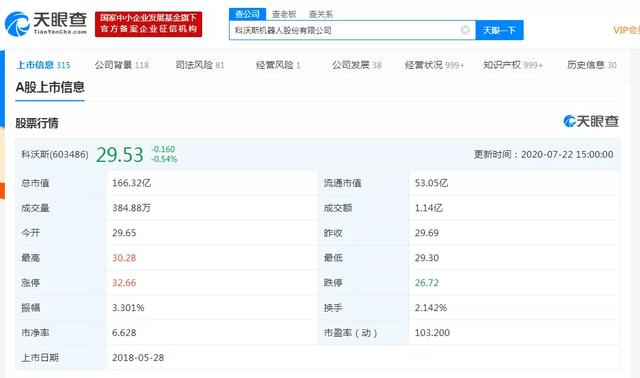Image resolution: width=640 pixels, height=378 pixels.
Task: Click the red official credit agency banner
Action: click(x=149, y=24)
